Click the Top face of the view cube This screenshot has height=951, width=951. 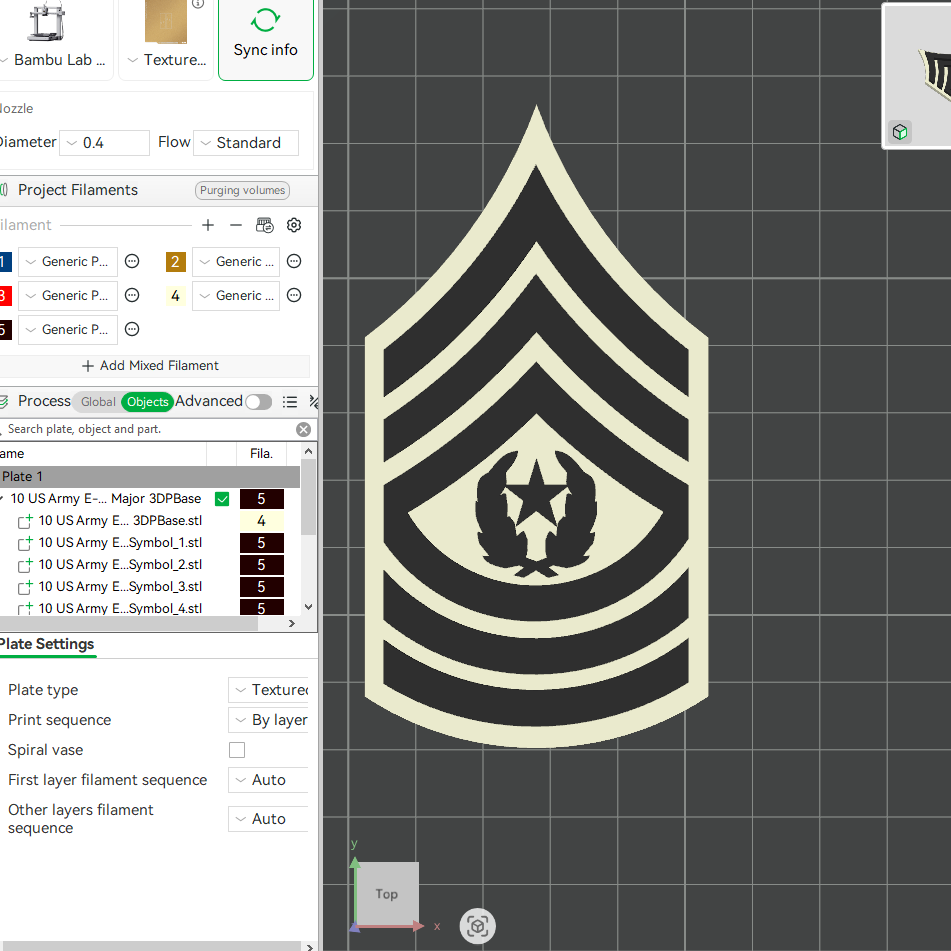(387, 894)
